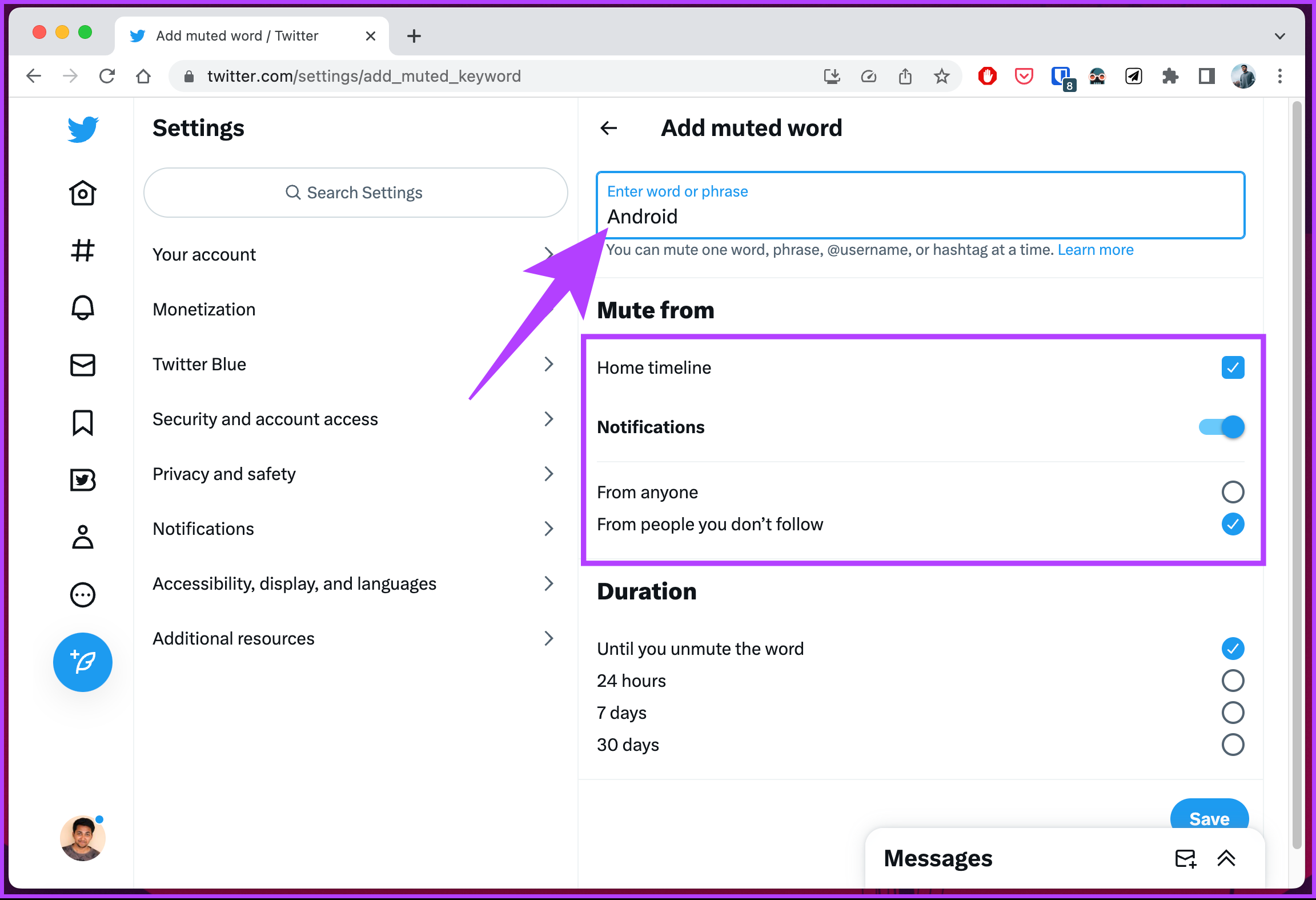
Task: Open Chrome three-dot menu
Action: pos(1280,76)
